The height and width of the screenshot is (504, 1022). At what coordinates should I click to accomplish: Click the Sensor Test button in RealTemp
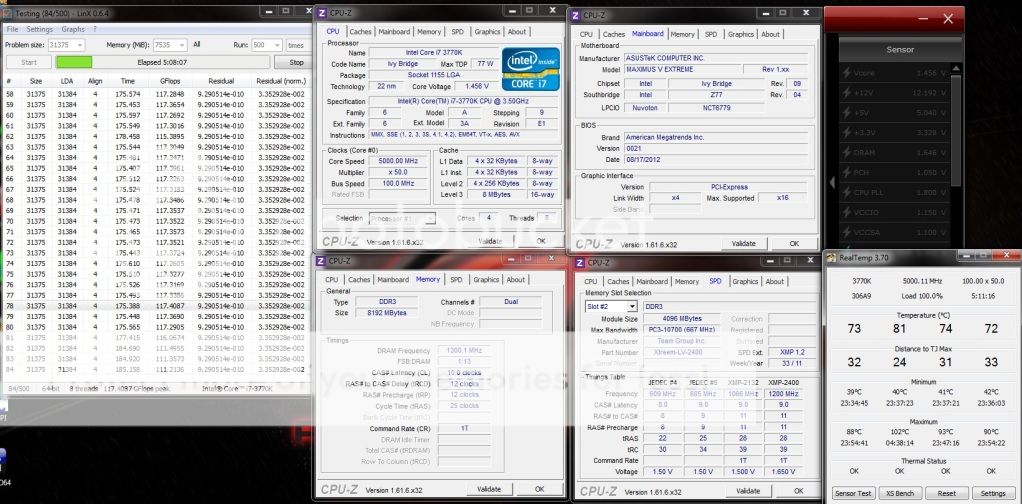[x=852, y=493]
